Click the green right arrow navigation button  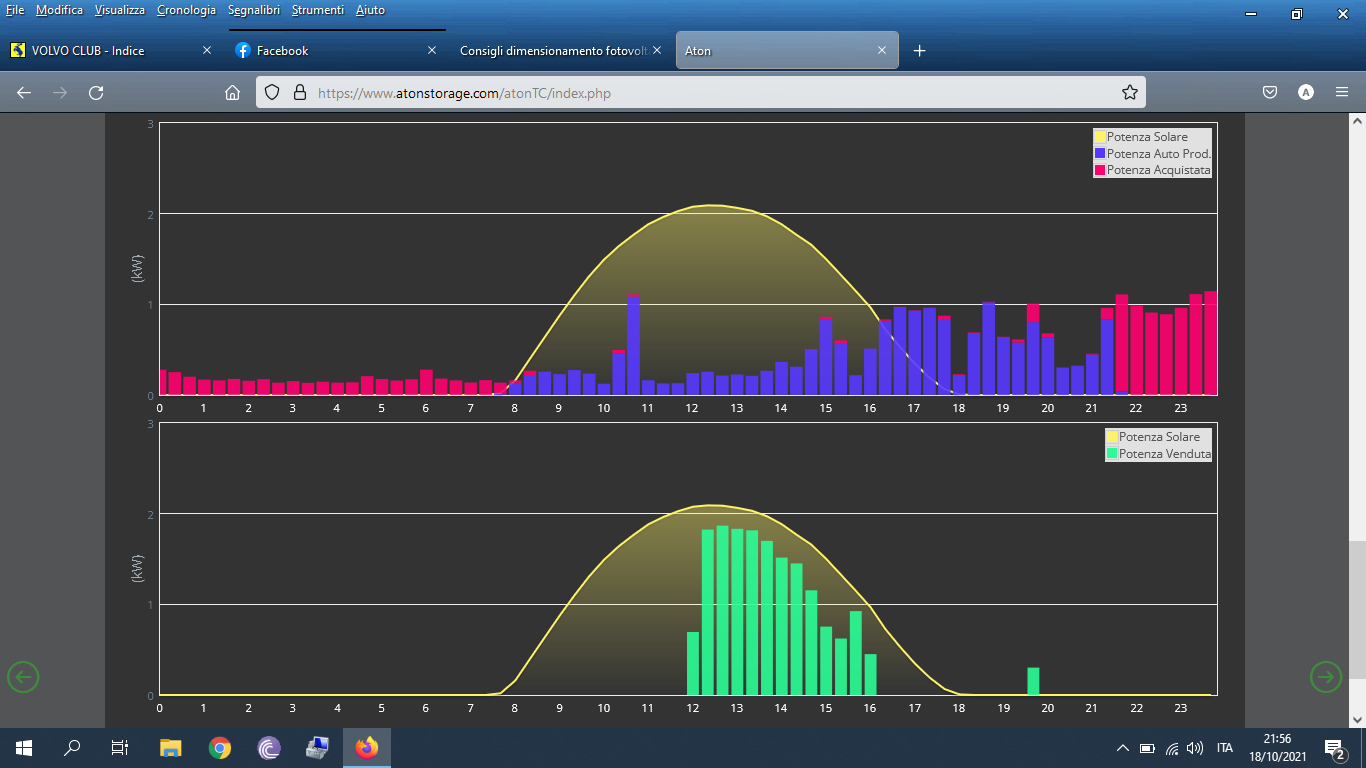coord(1326,677)
